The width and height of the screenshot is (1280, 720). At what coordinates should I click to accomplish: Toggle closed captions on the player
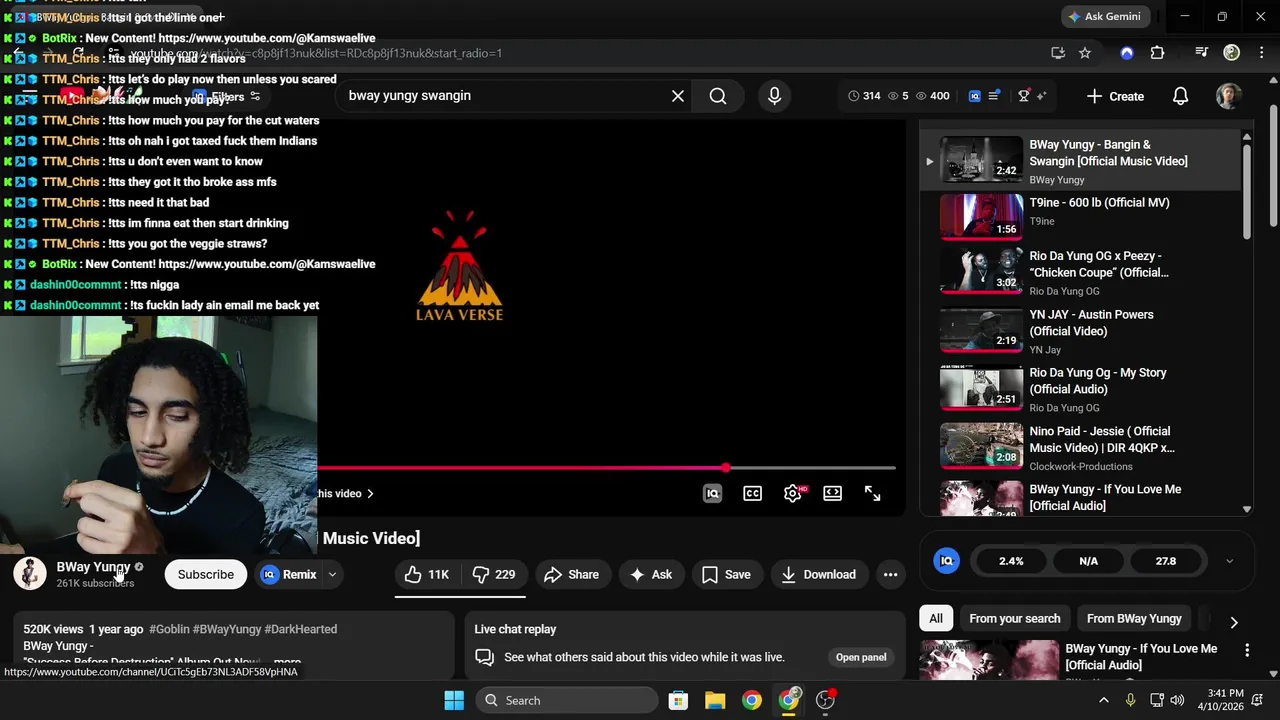pos(752,493)
